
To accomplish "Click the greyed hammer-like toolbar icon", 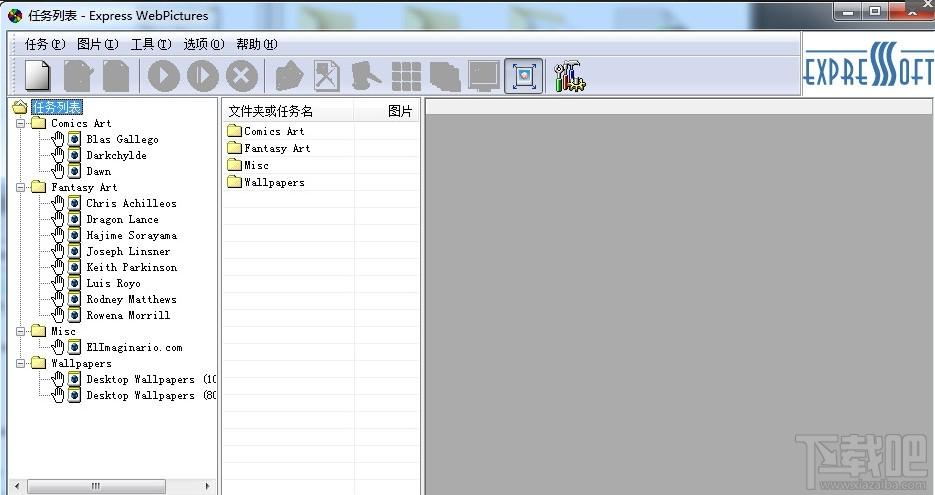I will coord(366,76).
